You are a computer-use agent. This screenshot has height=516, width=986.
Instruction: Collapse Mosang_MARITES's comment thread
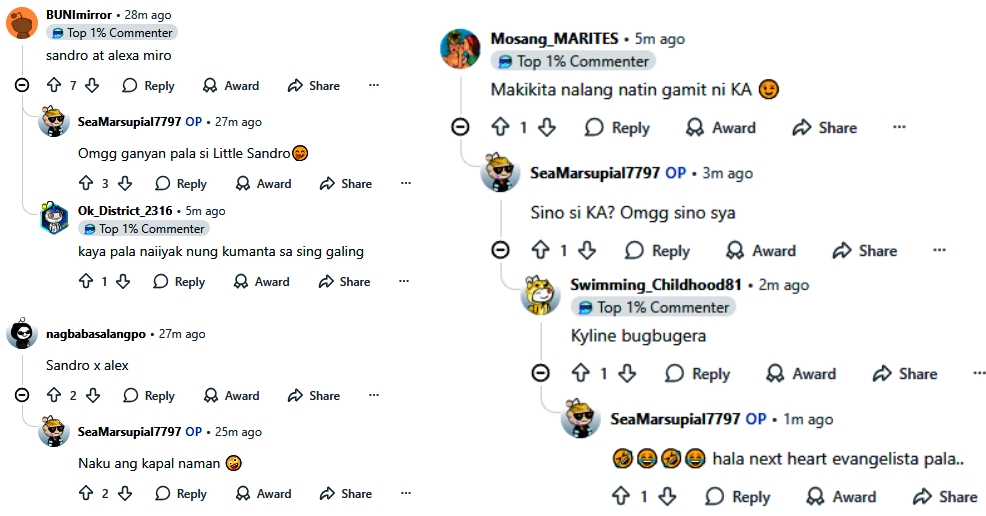tap(460, 127)
